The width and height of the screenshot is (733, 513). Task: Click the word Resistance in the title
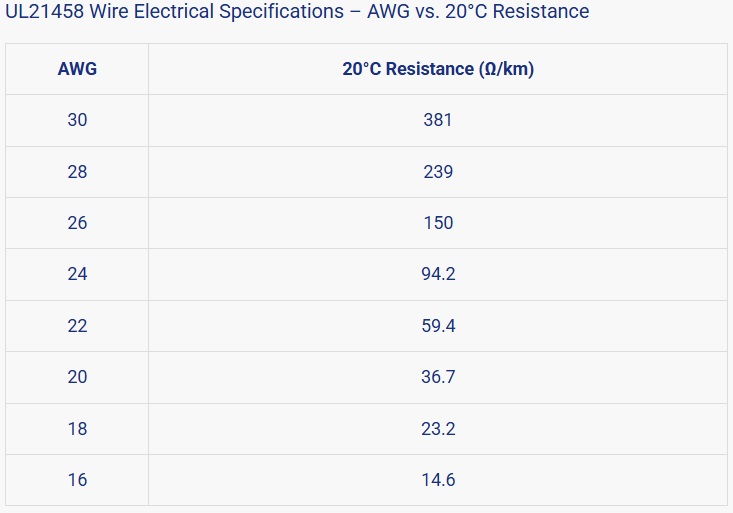(544, 12)
